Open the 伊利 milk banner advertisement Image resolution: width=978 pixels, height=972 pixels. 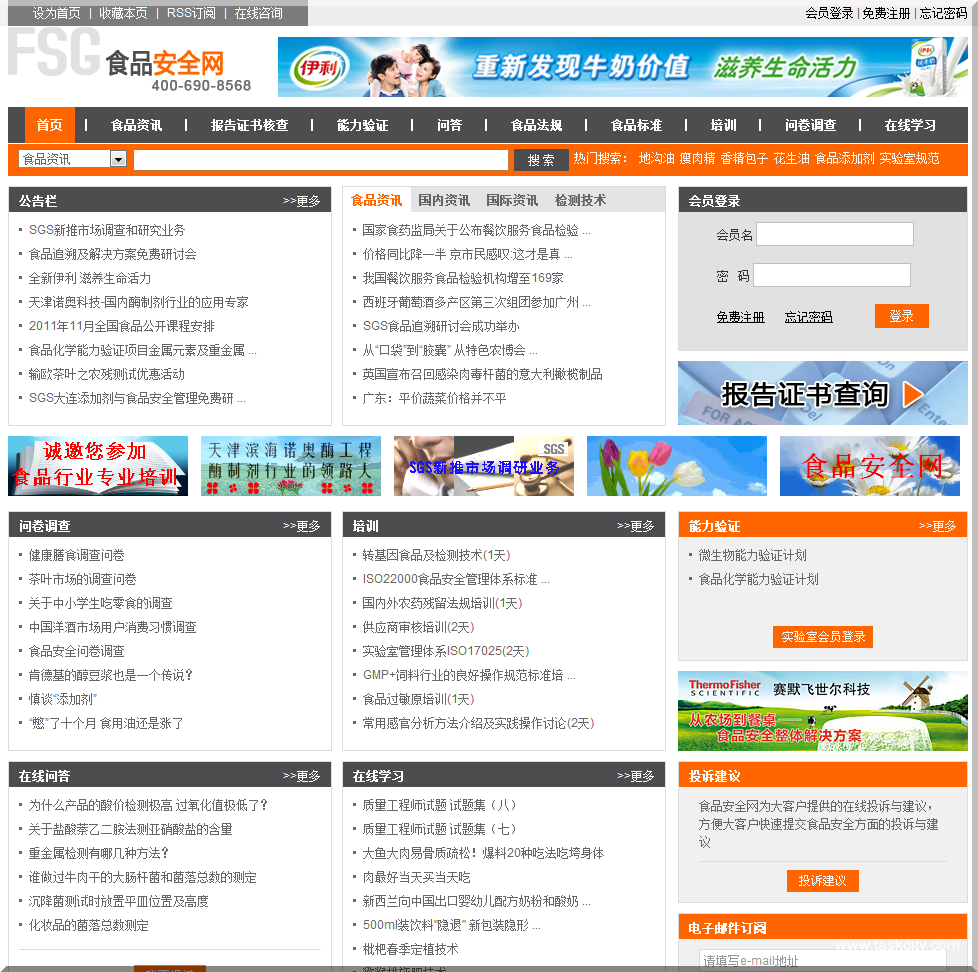622,67
